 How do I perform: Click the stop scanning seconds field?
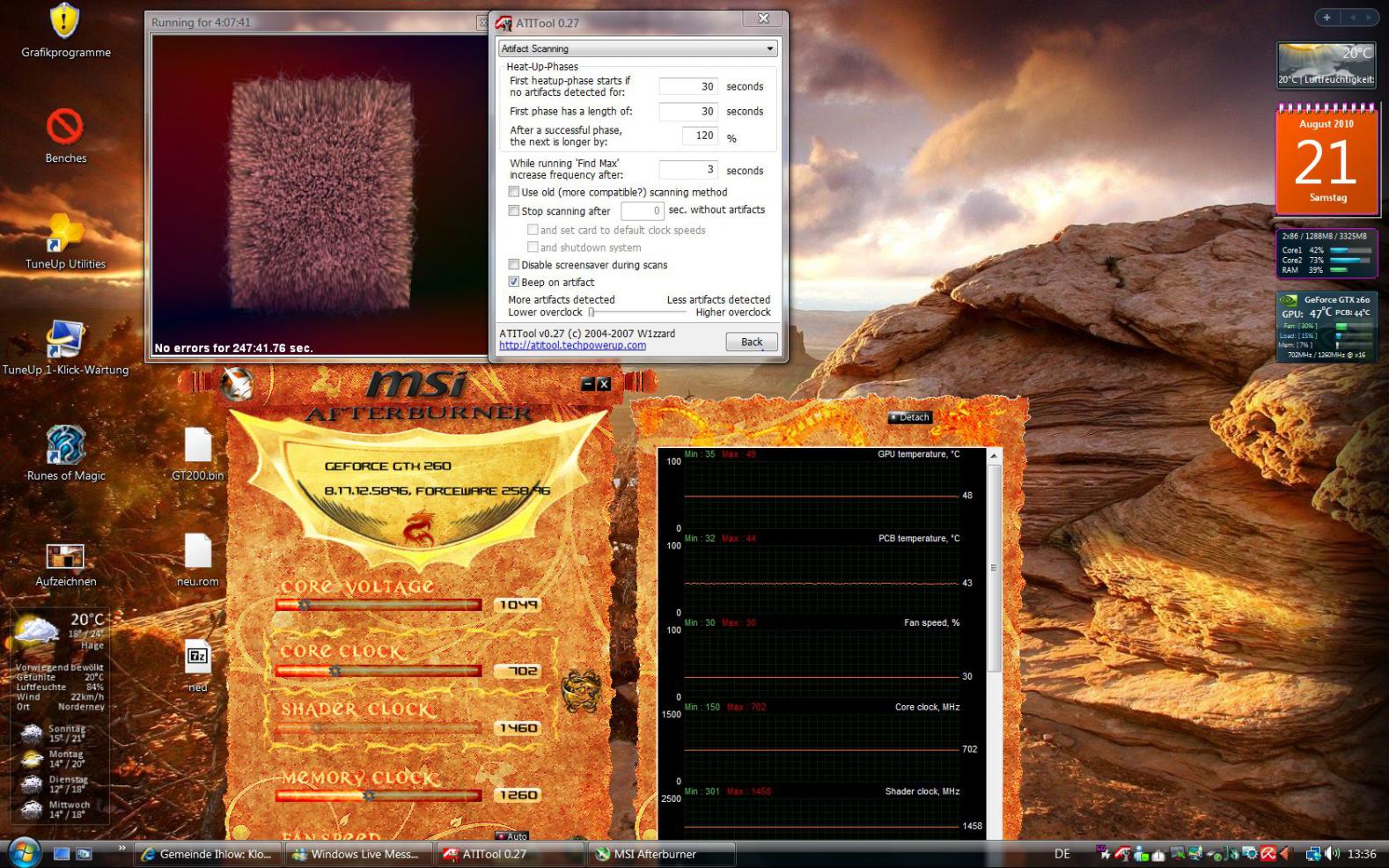pyautogui.click(x=642, y=210)
